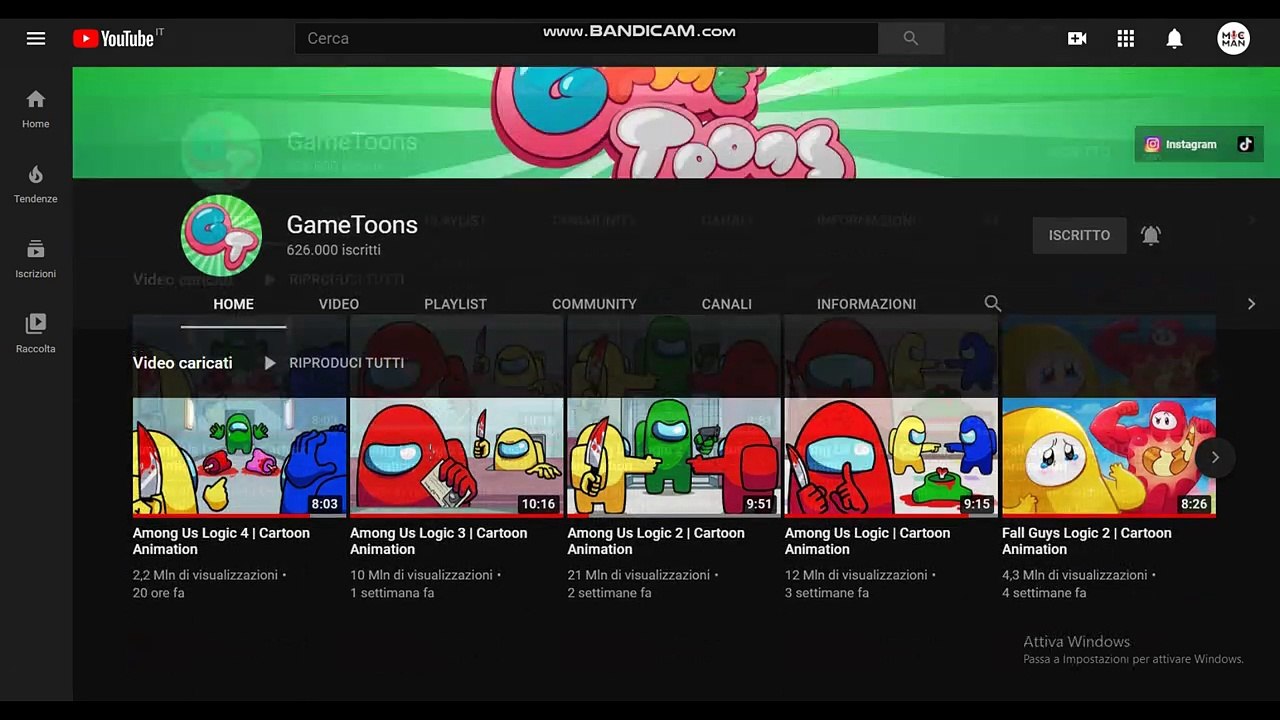Open the INFORMAZIONI tab
The width and height of the screenshot is (1280, 720).
[866, 304]
